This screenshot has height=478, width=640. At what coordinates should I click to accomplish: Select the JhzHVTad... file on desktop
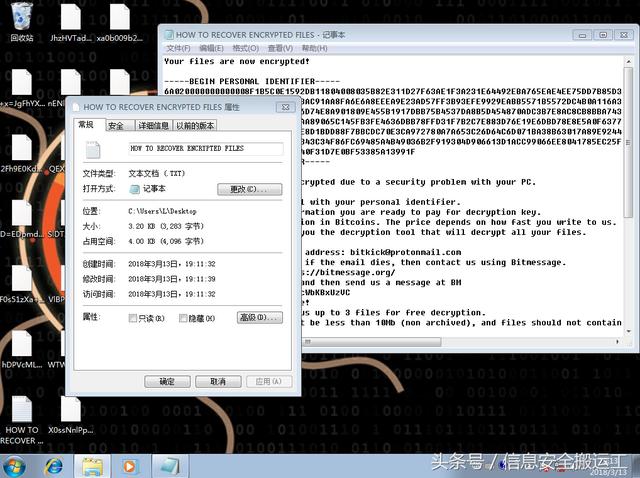click(71, 22)
